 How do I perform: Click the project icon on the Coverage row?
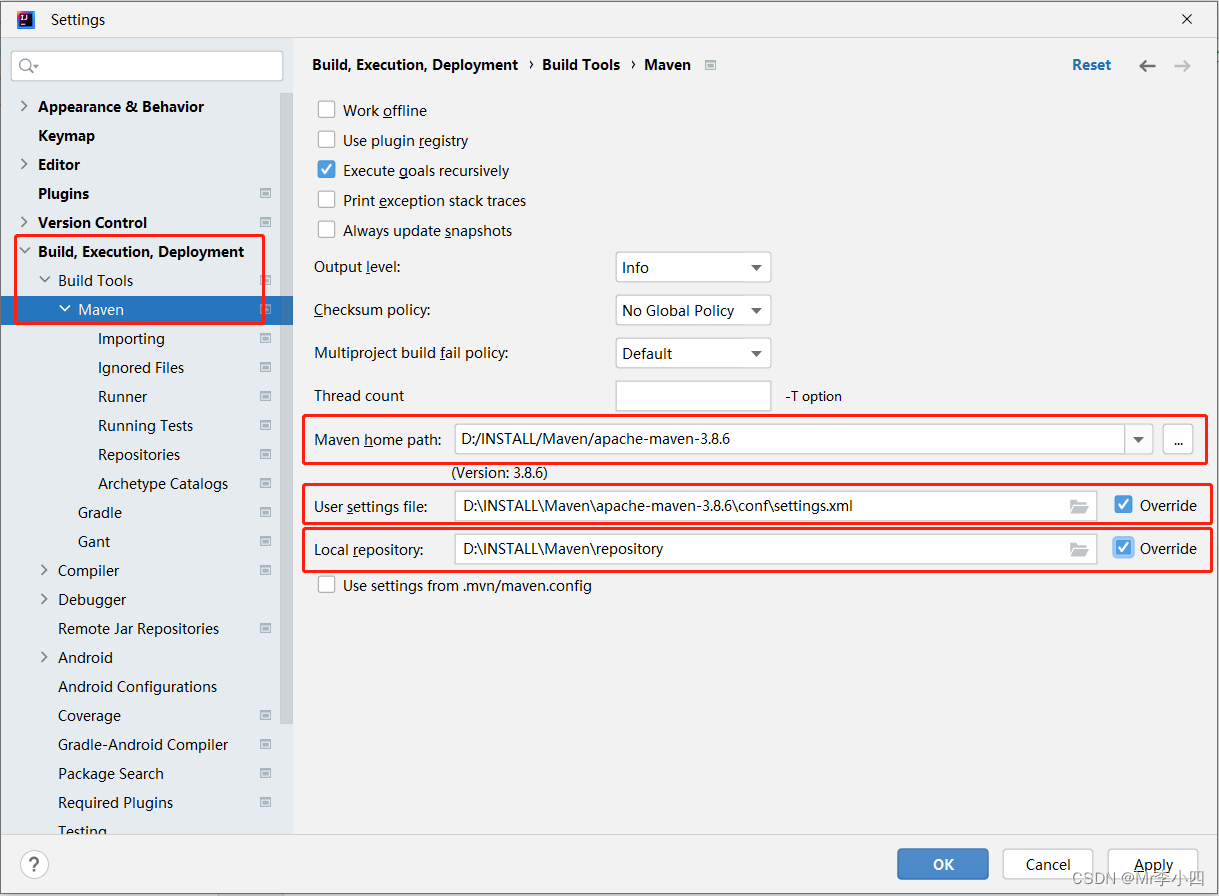click(x=265, y=715)
